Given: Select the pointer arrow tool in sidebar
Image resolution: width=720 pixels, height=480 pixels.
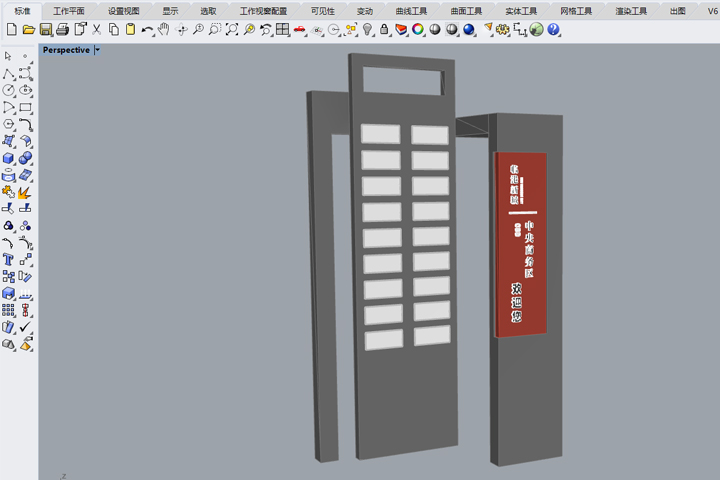Looking at the screenshot, I should pyautogui.click(x=8, y=56).
